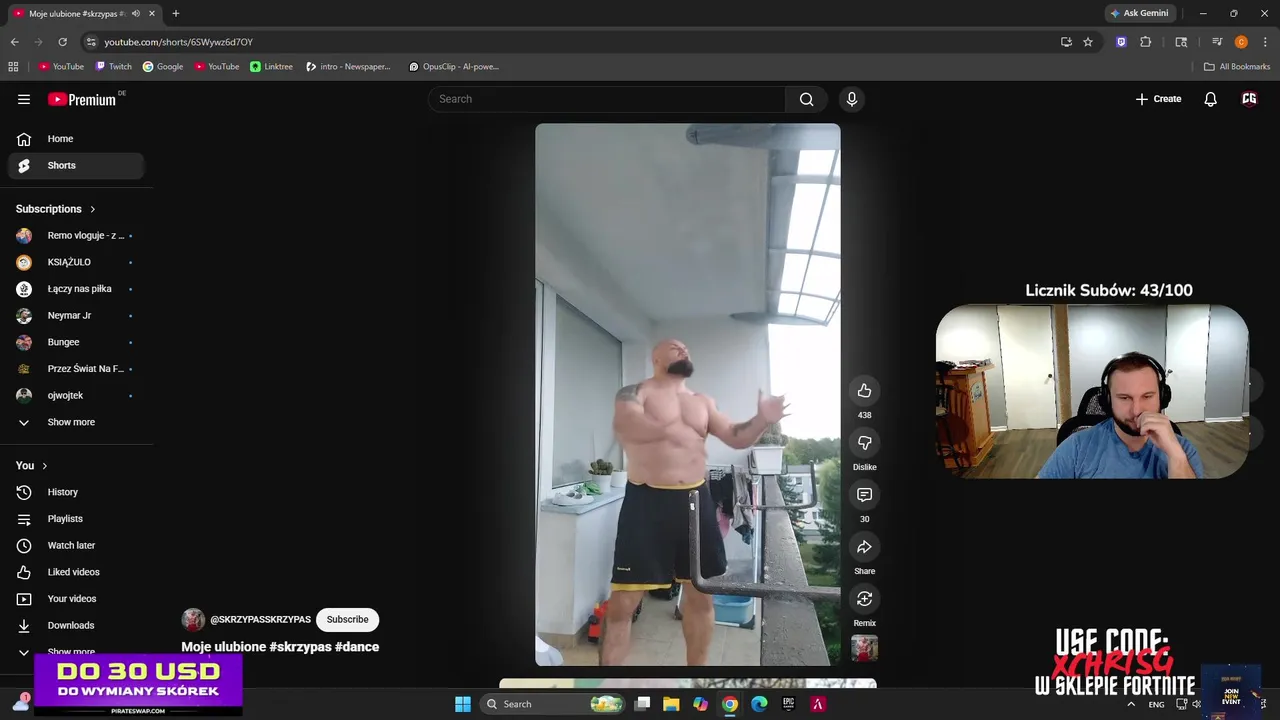The height and width of the screenshot is (720, 1280).
Task: Open the Chrome profile circle
Action: (1241, 42)
